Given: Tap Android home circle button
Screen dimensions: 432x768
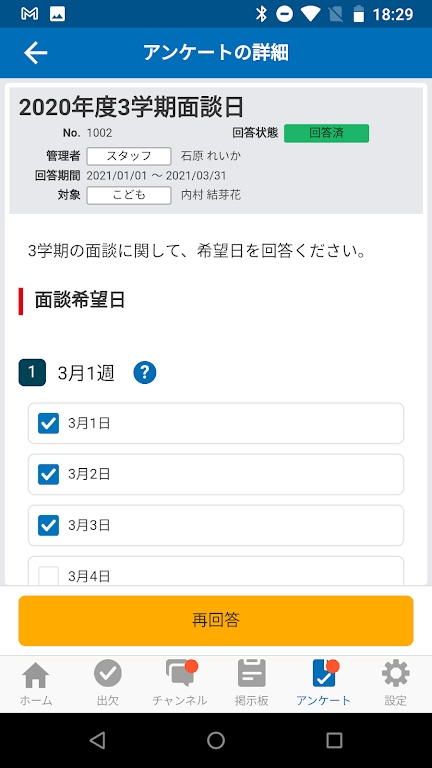Looking at the screenshot, I should pyautogui.click(x=216, y=741).
